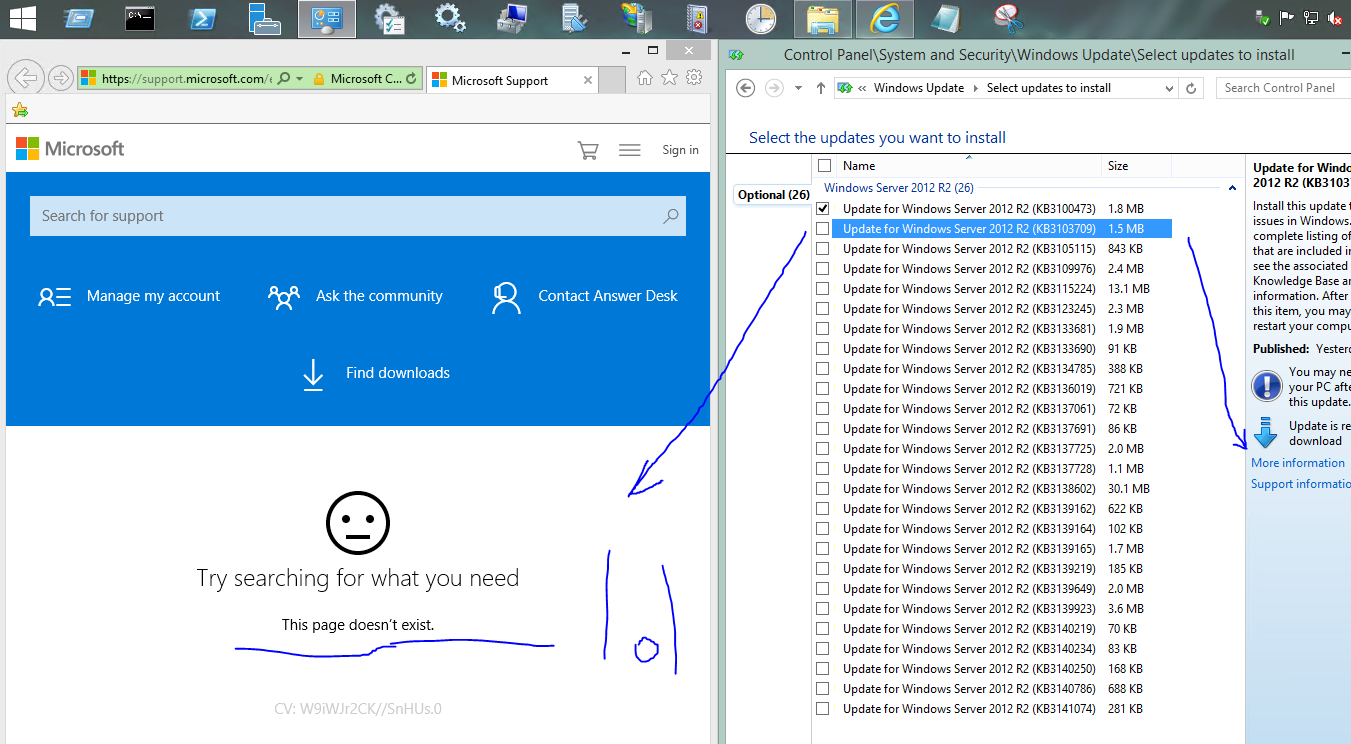
Task: Open the clock icon on the taskbar
Action: [x=760, y=18]
